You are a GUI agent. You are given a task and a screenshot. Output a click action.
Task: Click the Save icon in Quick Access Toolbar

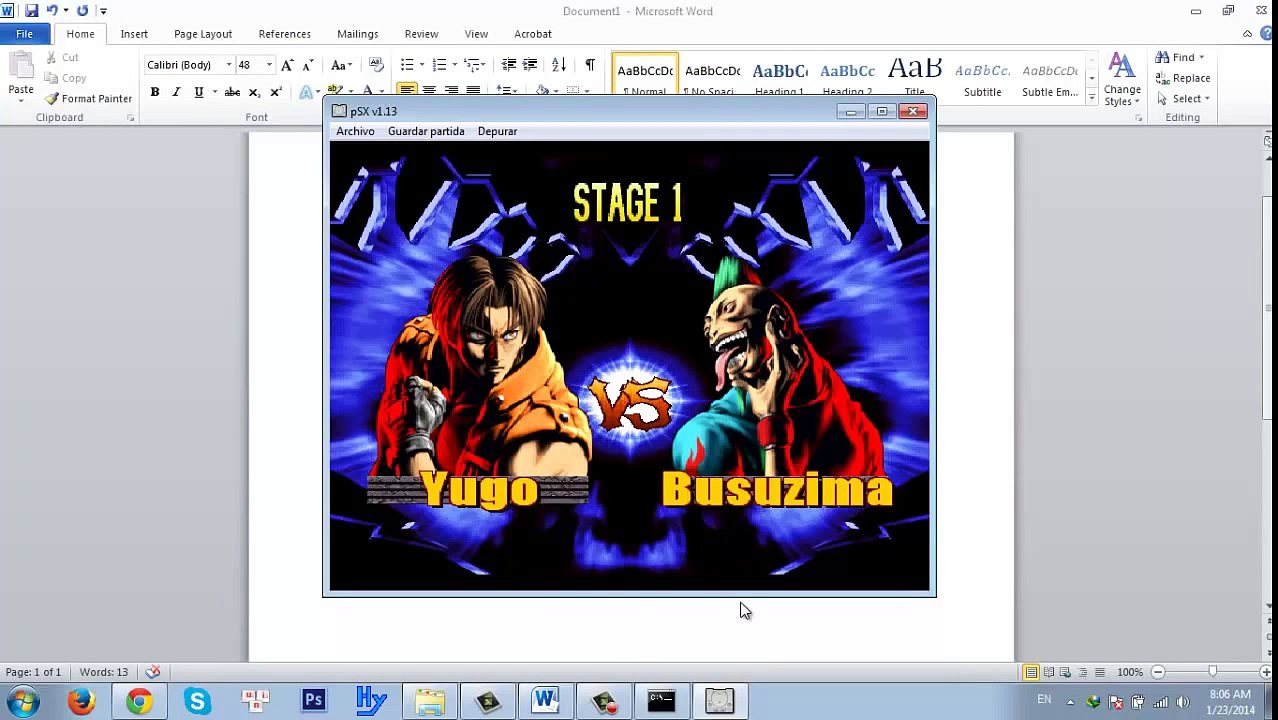tap(31, 11)
